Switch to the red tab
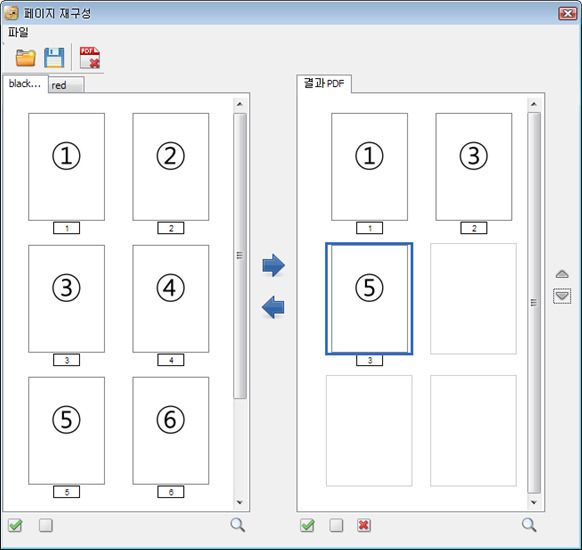The width and height of the screenshot is (582, 550). pos(66,85)
